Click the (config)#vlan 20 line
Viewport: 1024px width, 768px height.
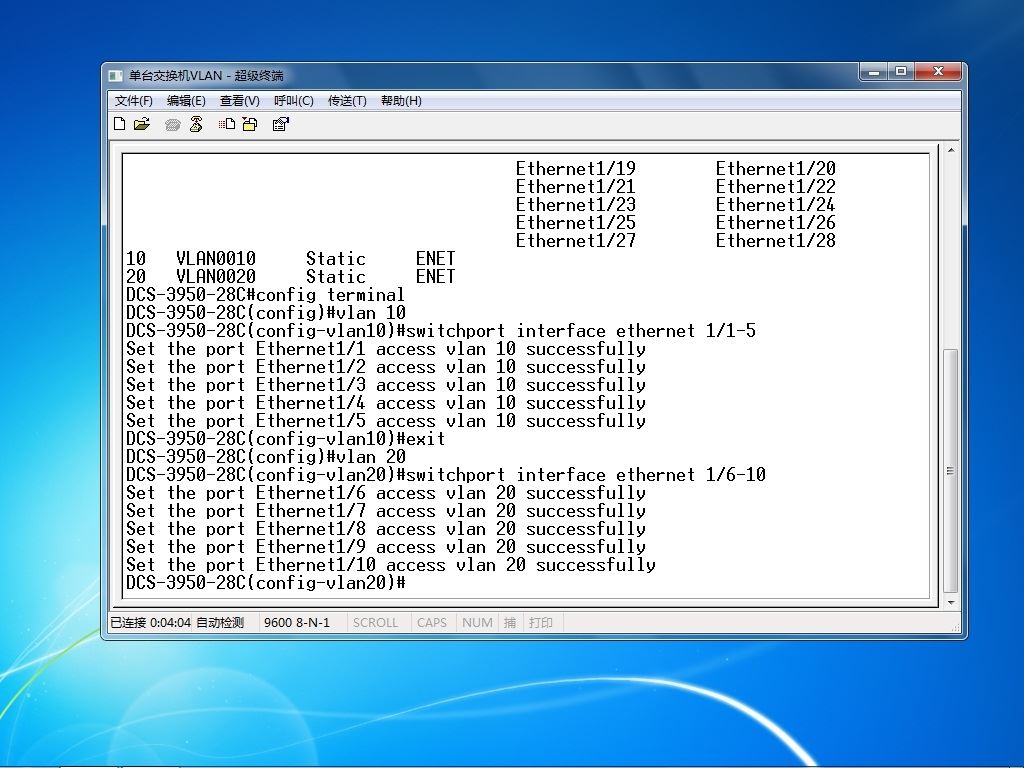(x=266, y=457)
